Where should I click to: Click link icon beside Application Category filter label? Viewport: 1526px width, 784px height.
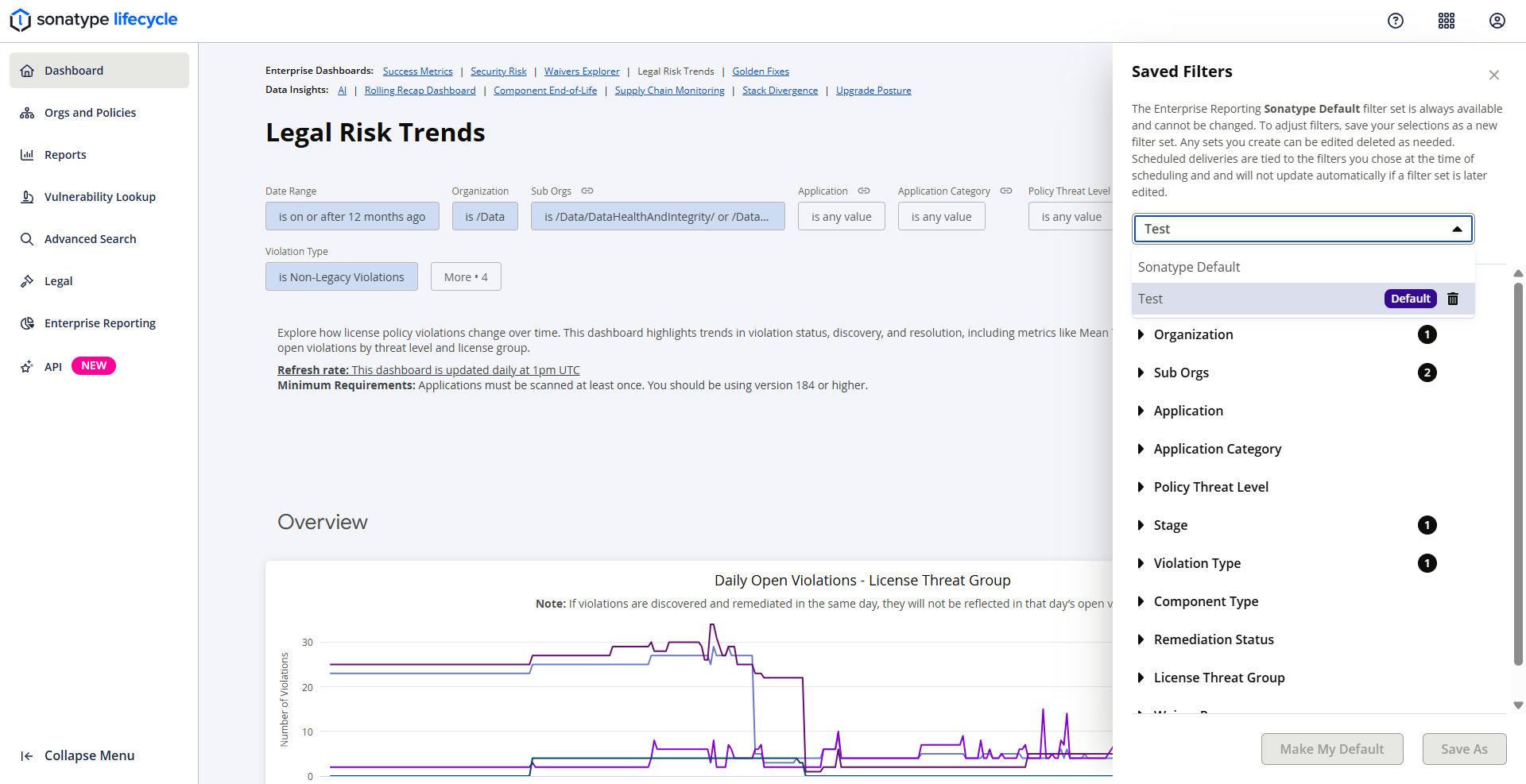pos(1006,191)
